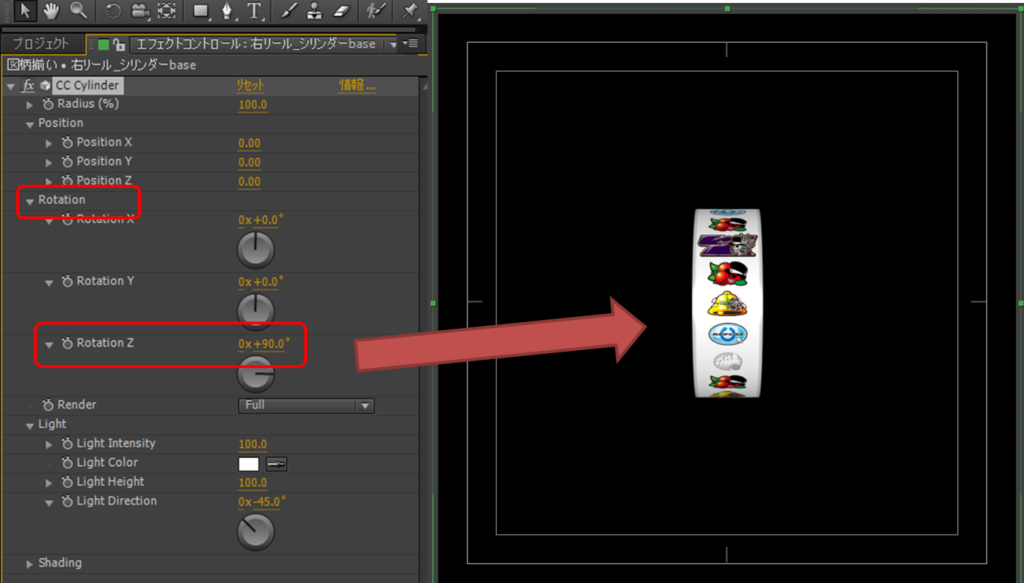
Task: Click the Light Height value 100.0
Action: tap(252, 483)
